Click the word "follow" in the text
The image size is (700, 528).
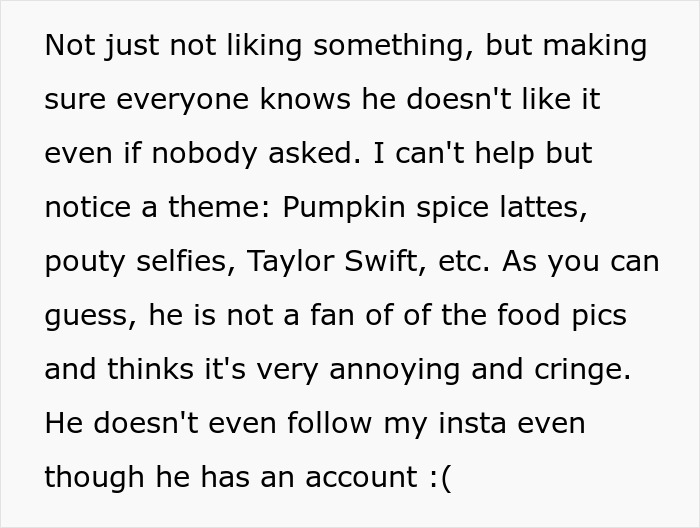pyautogui.click(x=329, y=422)
